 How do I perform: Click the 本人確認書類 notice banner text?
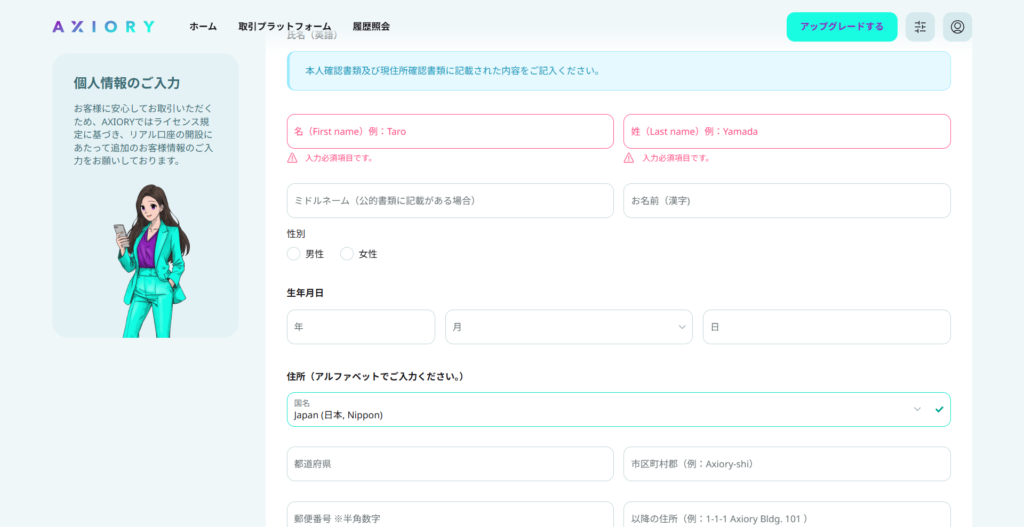click(x=453, y=71)
